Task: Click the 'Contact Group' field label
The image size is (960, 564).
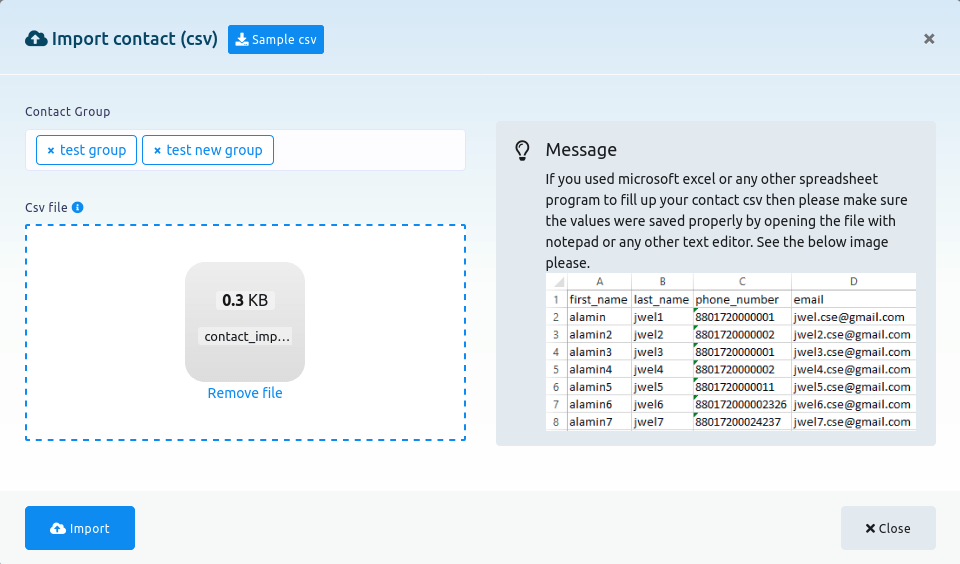Action: 68,111
